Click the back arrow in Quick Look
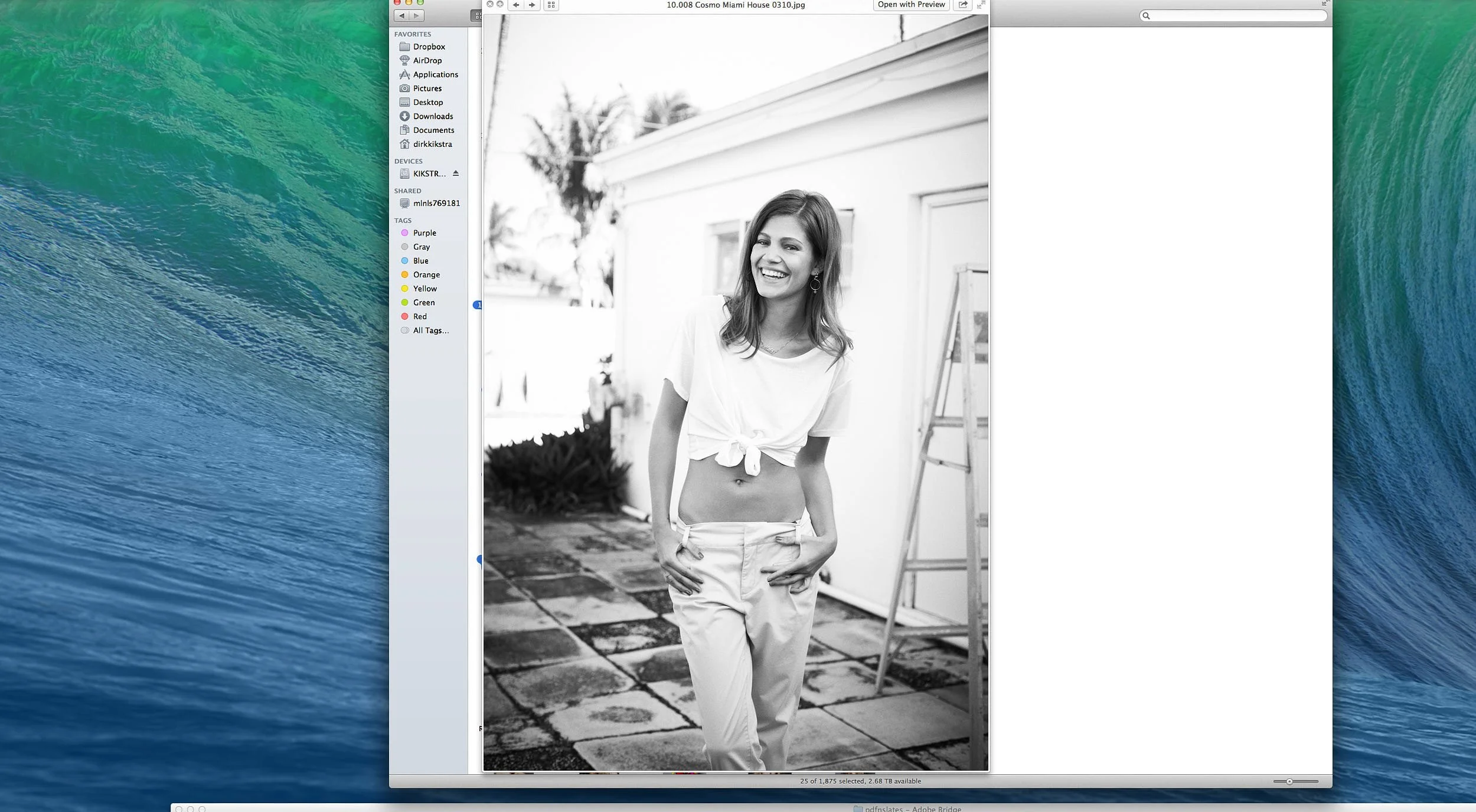 coord(515,5)
